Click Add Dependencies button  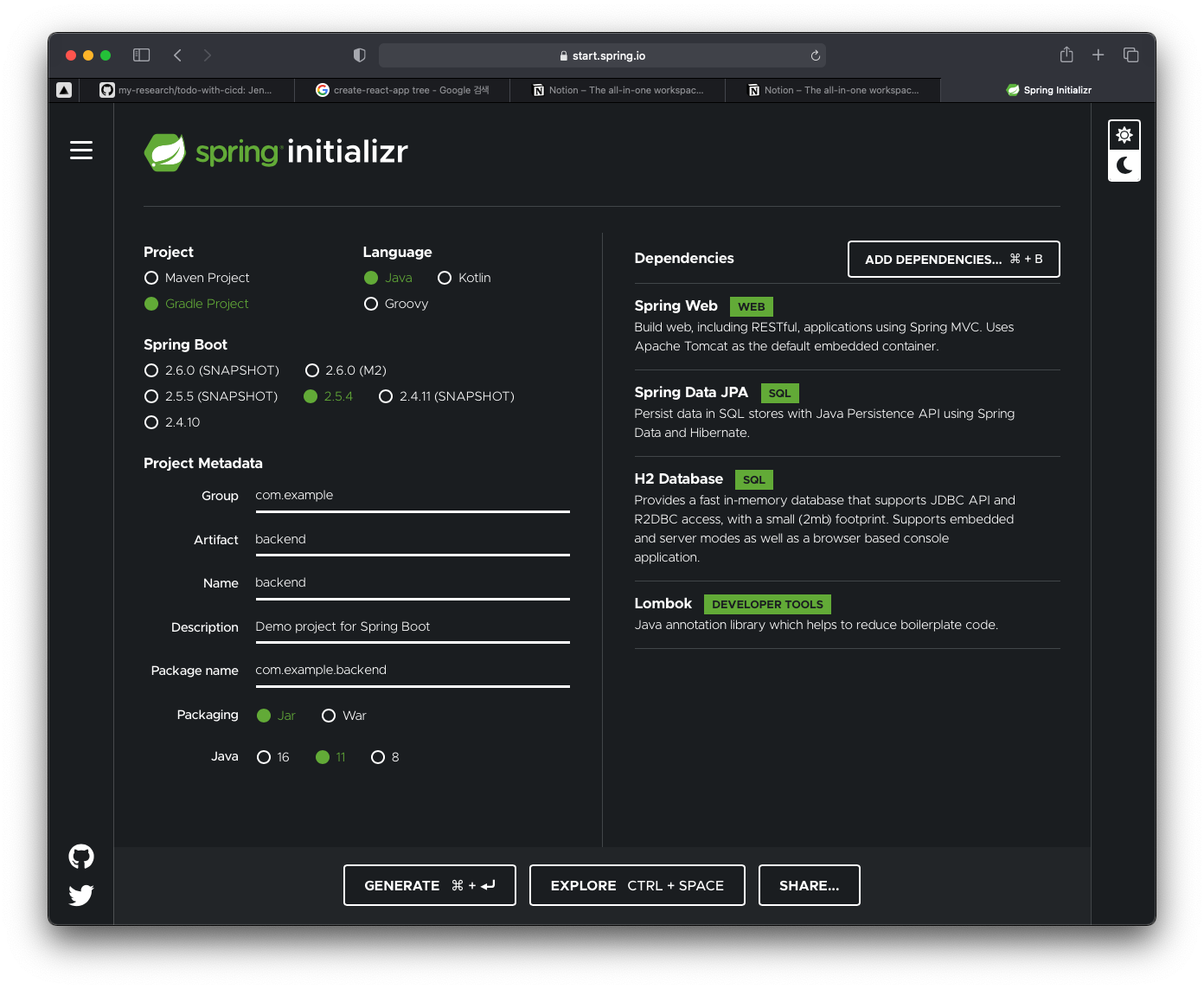954,260
